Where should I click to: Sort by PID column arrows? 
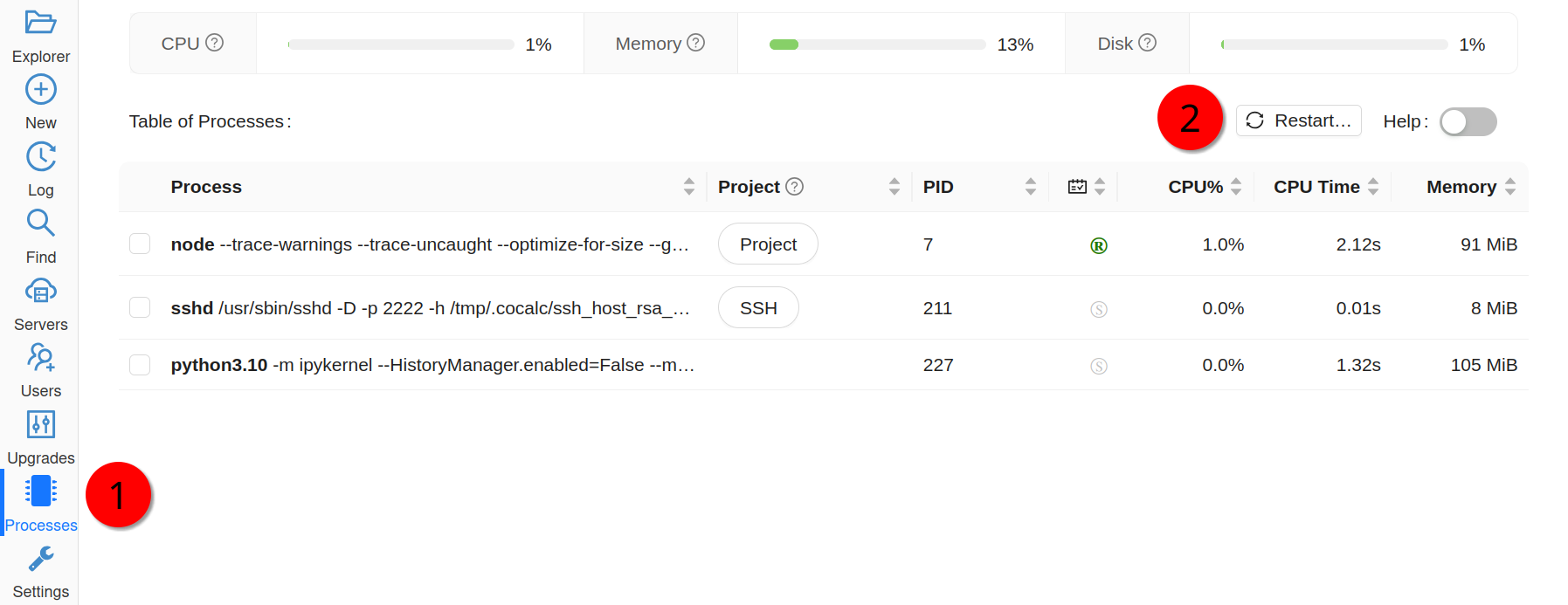point(1031,187)
